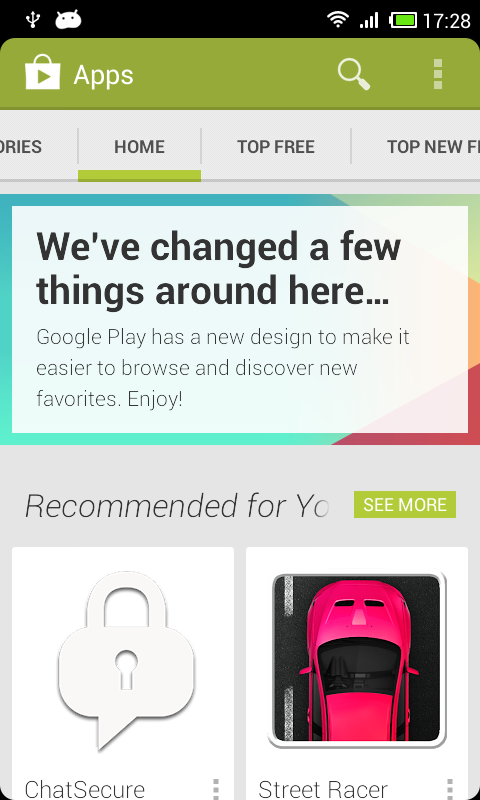Open the Street Racer pink car icon
Viewport: 480px width, 800px height.
tap(357, 659)
